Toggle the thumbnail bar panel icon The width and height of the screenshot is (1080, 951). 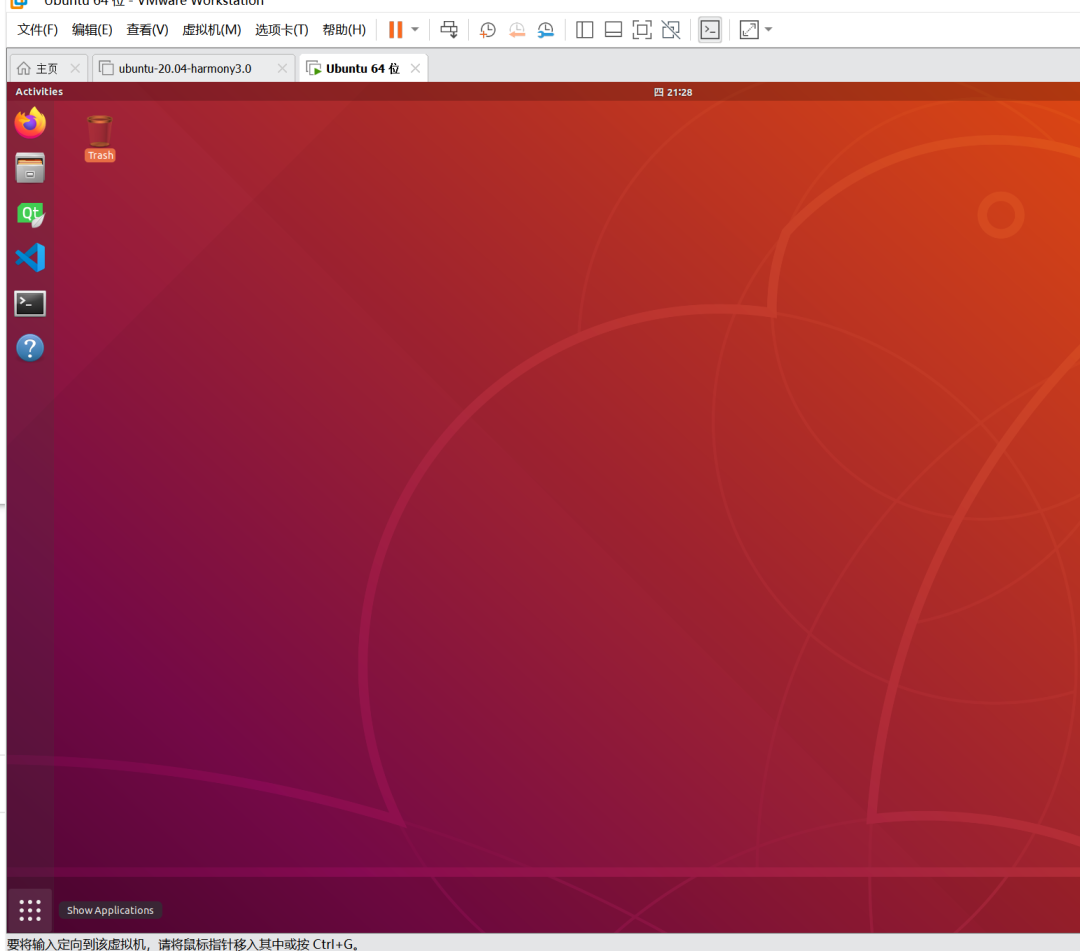[613, 30]
